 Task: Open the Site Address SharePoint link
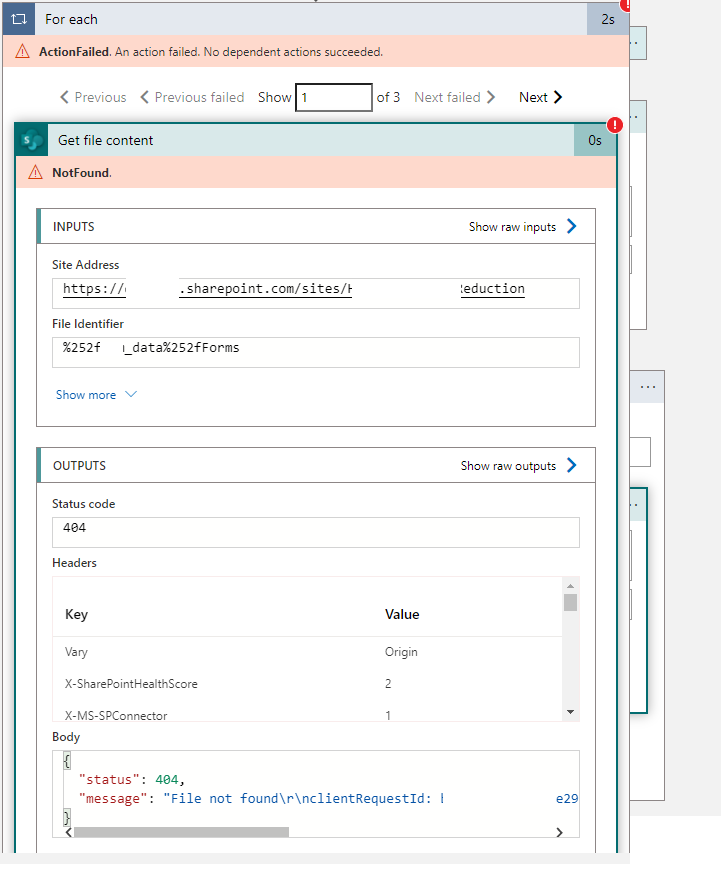coord(294,289)
